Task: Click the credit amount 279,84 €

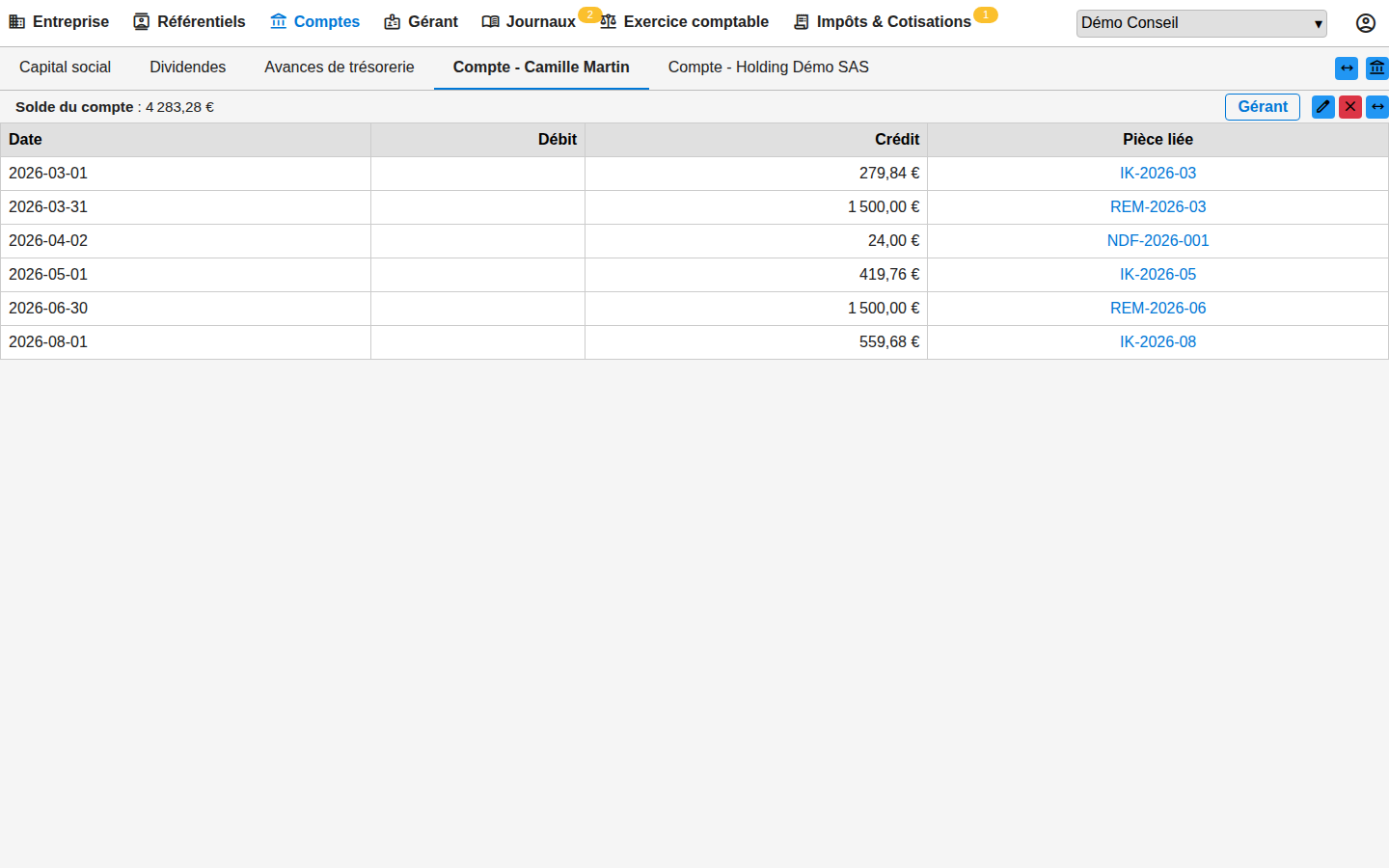Action: pos(889,174)
